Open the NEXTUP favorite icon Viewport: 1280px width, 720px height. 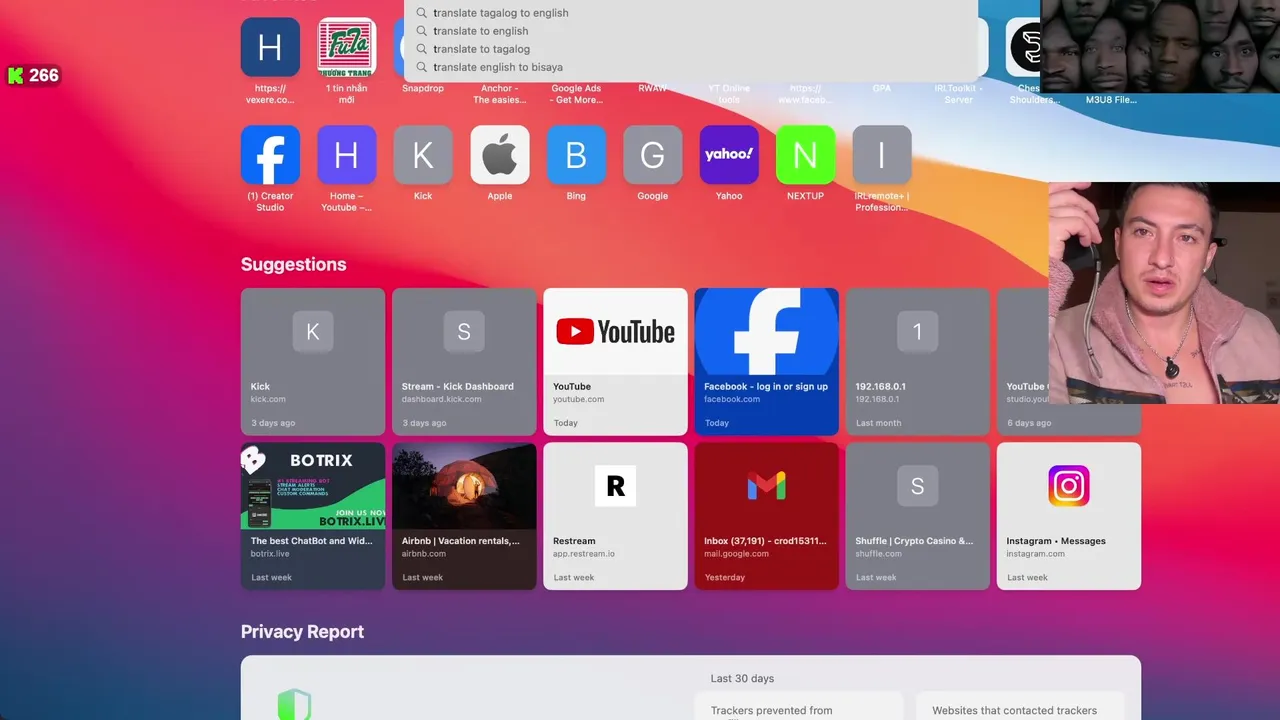click(x=805, y=155)
